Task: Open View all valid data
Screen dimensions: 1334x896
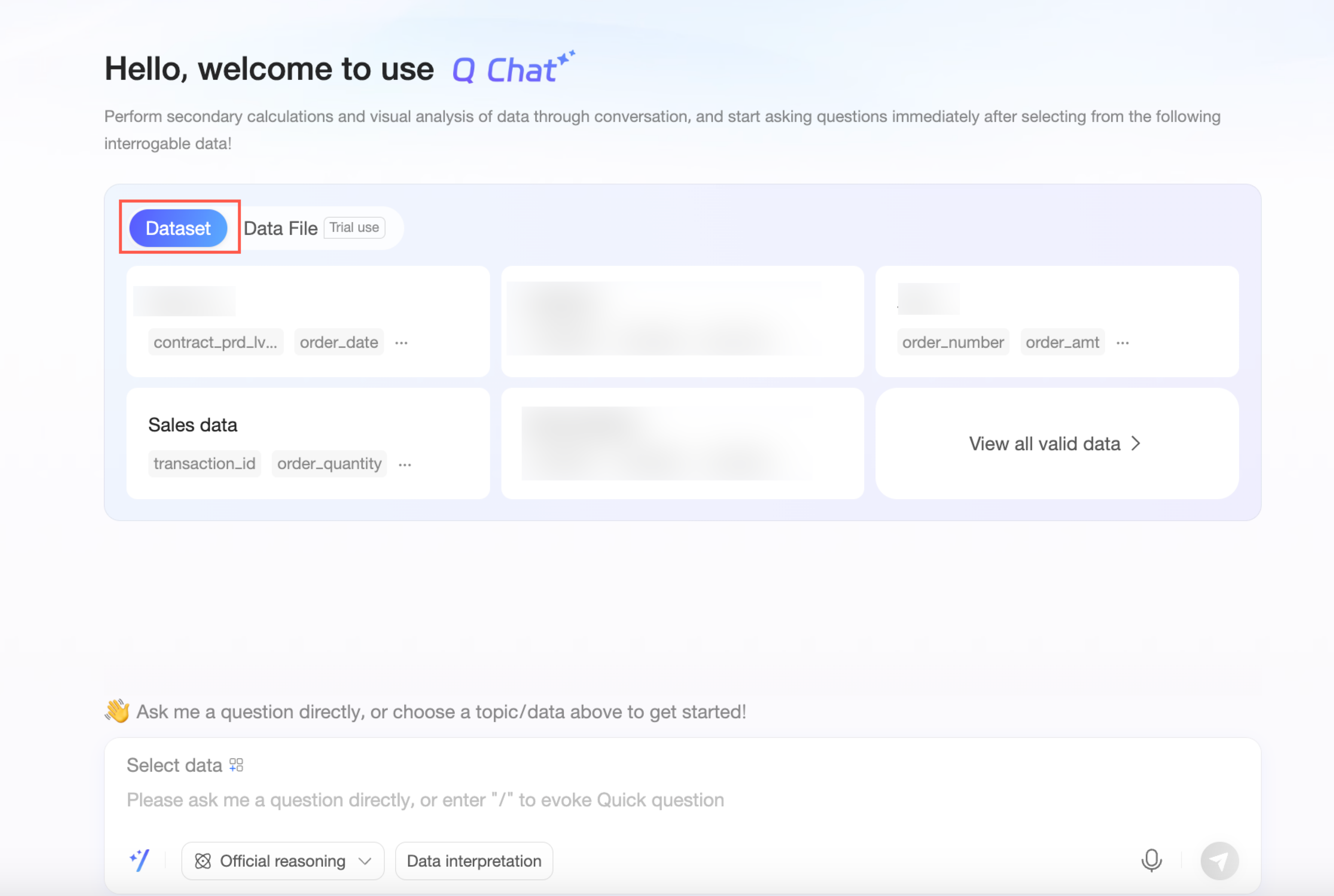Action: 1044,443
